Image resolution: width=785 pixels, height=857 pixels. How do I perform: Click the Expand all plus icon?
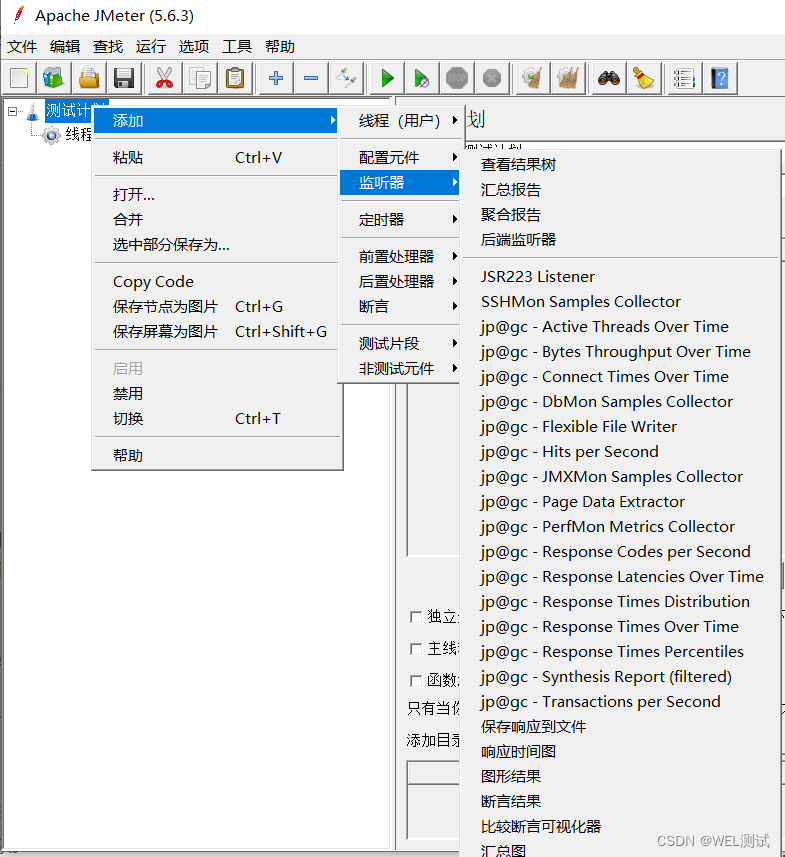(276, 78)
